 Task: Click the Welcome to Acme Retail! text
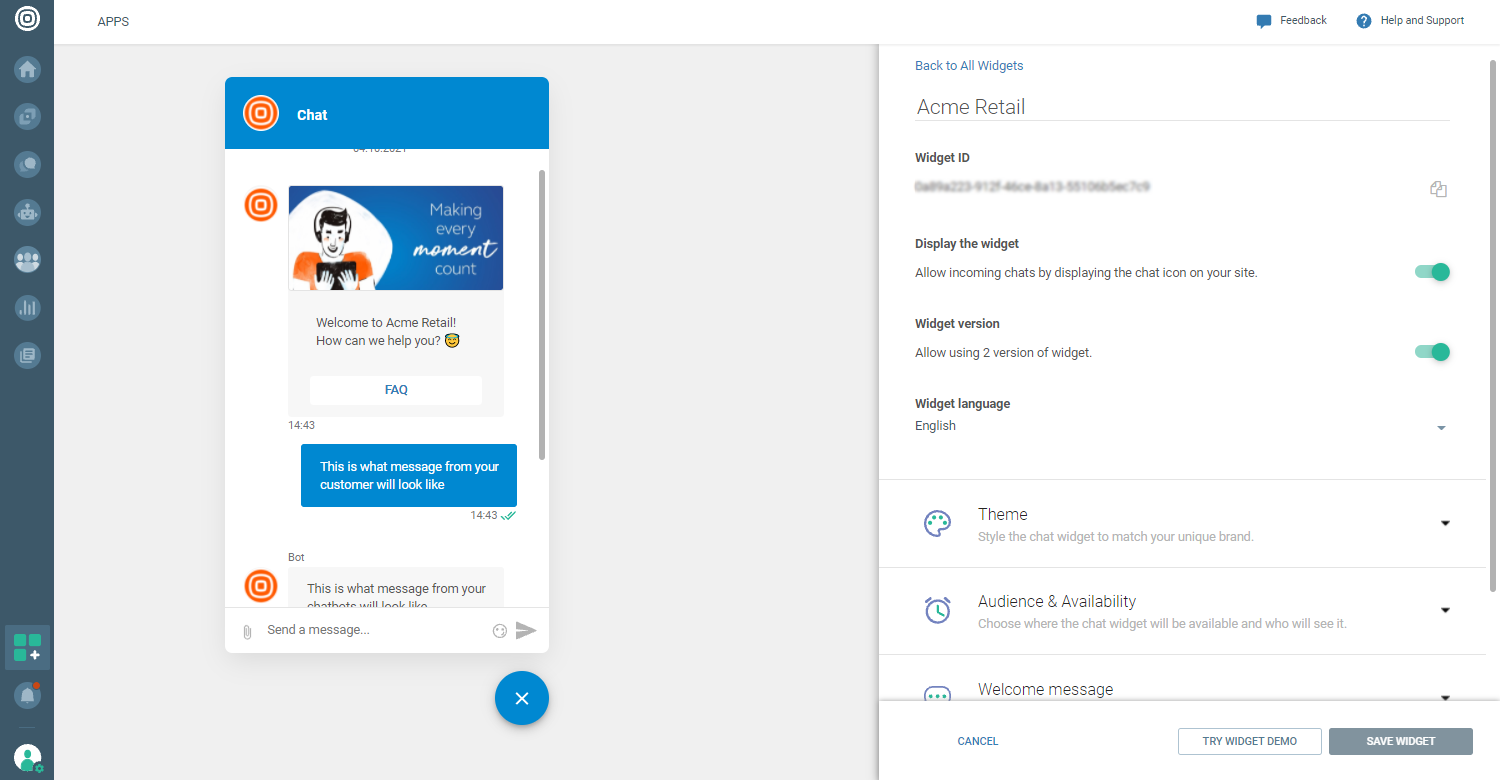(x=386, y=322)
